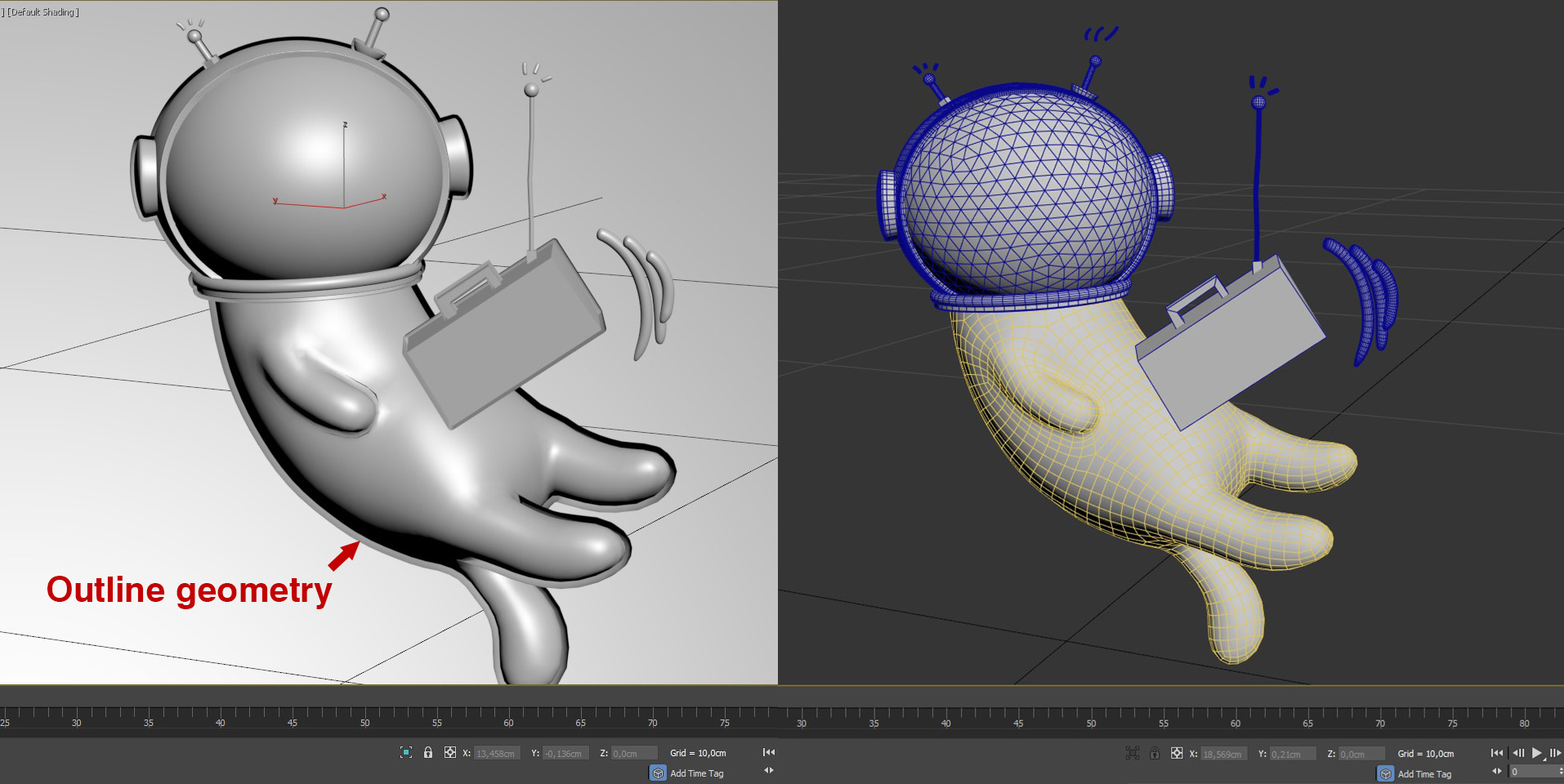Open Add Time Tag below X: 13,458cm
Image resolution: width=1564 pixels, height=784 pixels.
697,773
